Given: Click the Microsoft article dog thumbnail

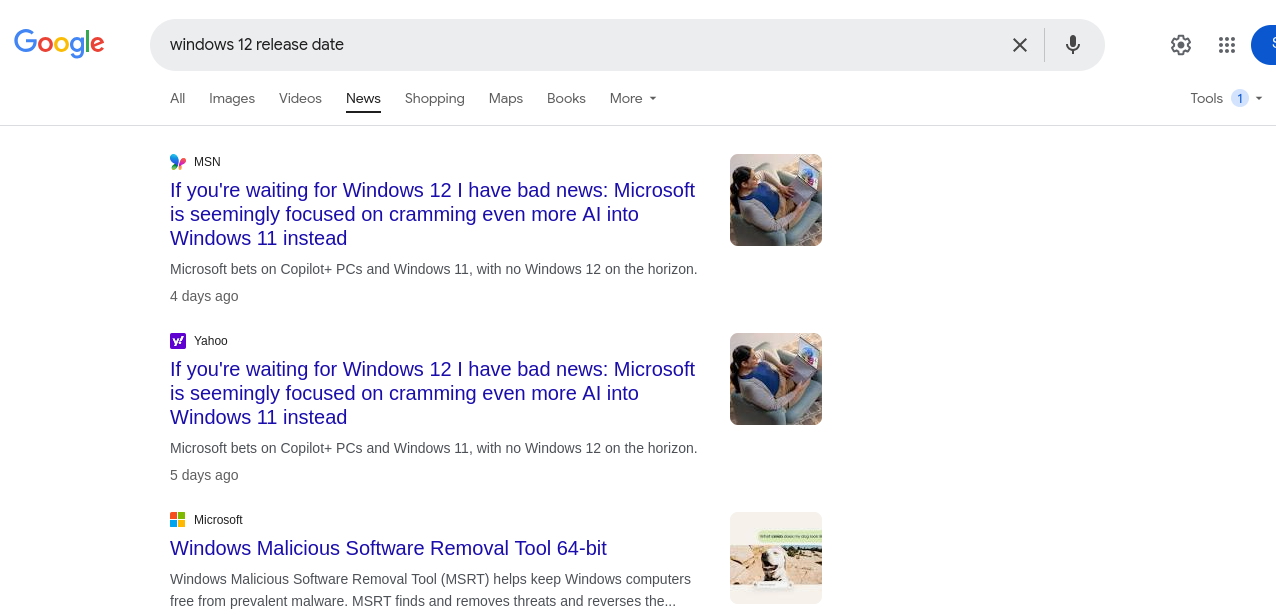Looking at the screenshot, I should (776, 558).
